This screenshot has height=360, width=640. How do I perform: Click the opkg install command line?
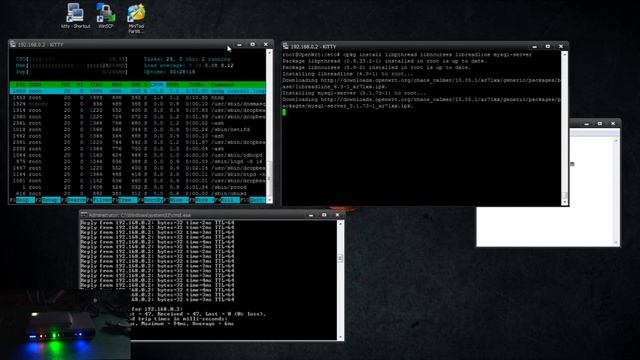coord(407,55)
